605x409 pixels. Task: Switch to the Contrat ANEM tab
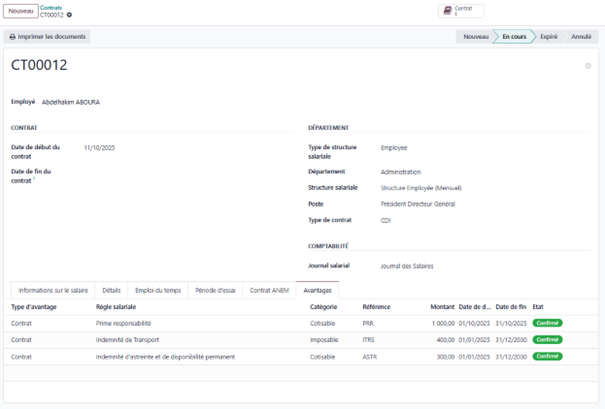[269, 290]
